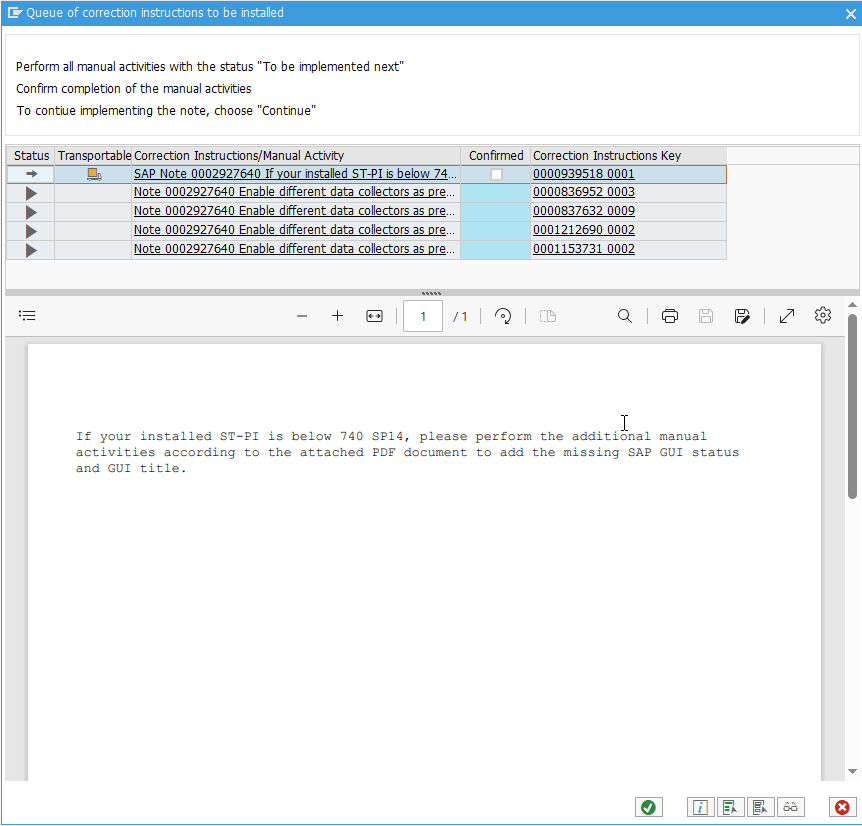Screen dimensions: 862x826
Task: Click status triangle for key 0001212690 0002
Action: (31, 231)
